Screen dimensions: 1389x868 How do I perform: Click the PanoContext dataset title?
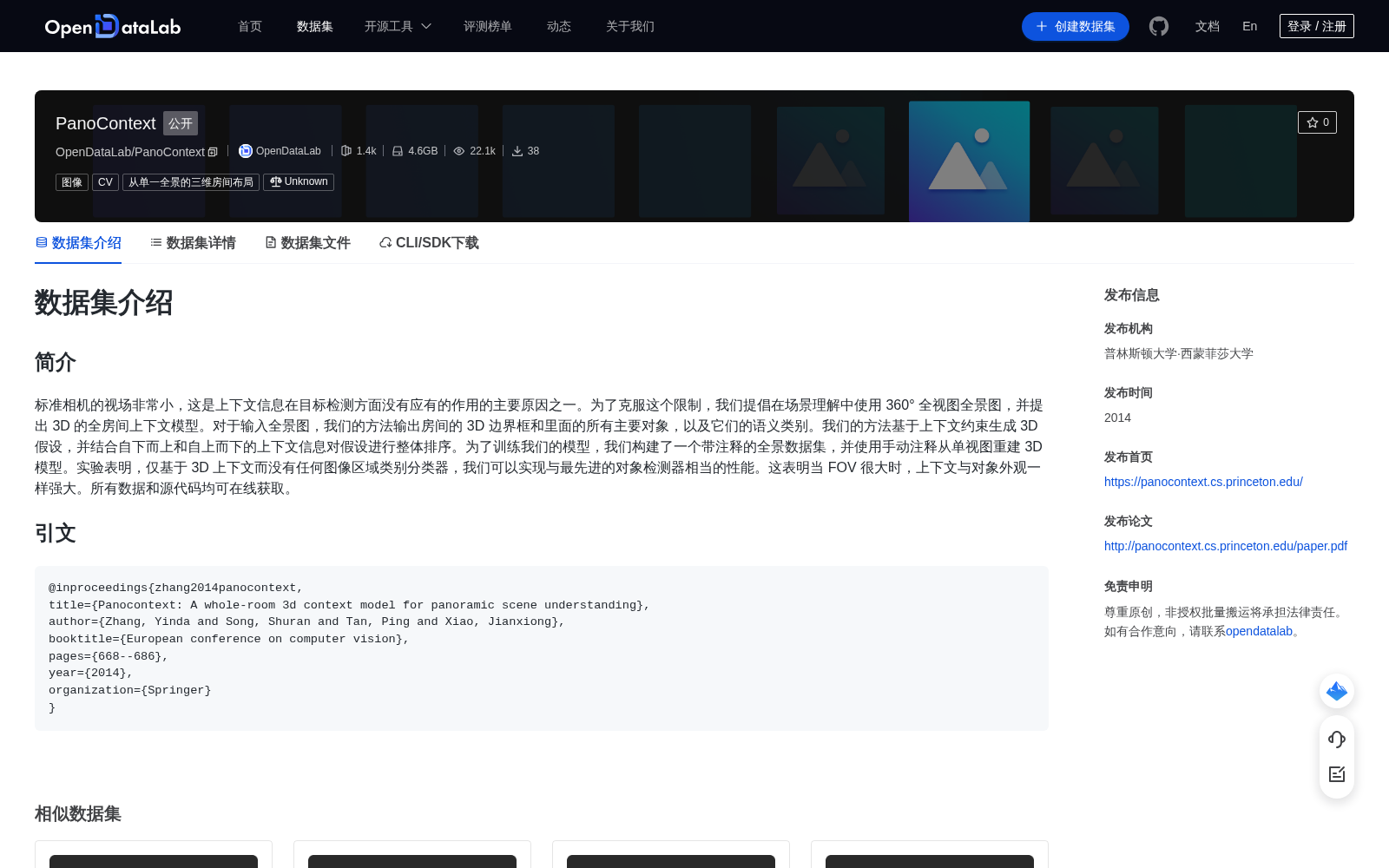pyautogui.click(x=106, y=123)
